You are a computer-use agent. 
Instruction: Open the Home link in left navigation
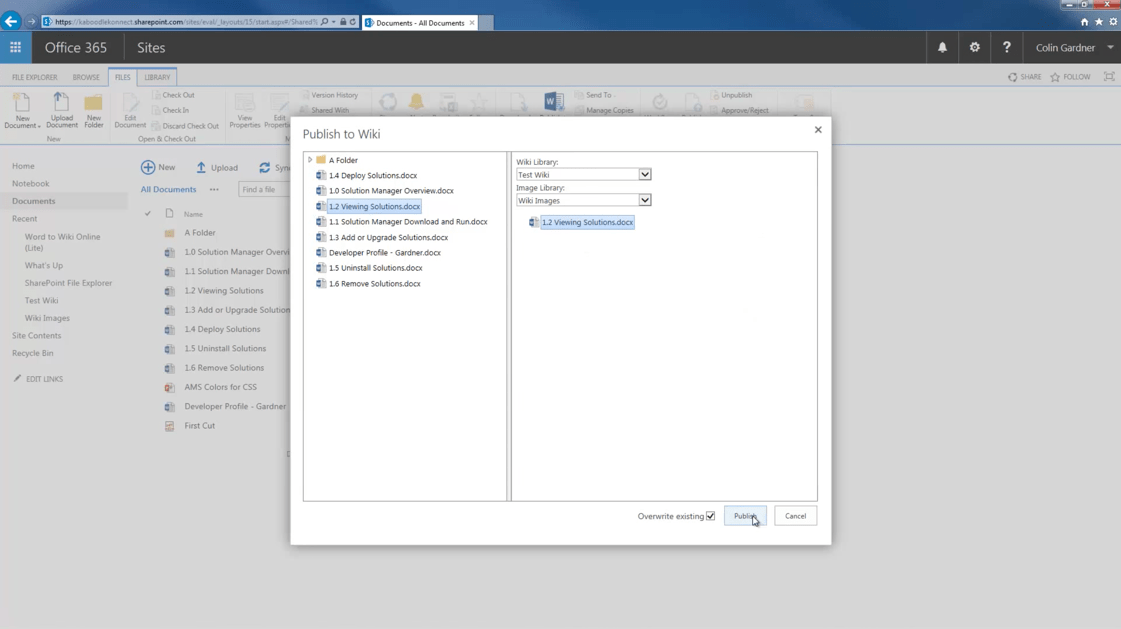(23, 166)
